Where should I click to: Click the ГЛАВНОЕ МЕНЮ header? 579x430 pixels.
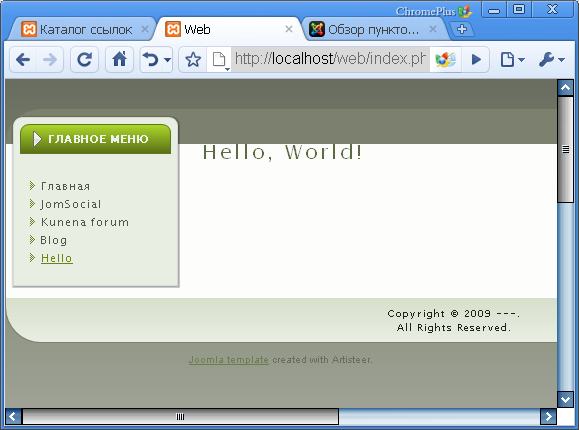click(x=95, y=139)
